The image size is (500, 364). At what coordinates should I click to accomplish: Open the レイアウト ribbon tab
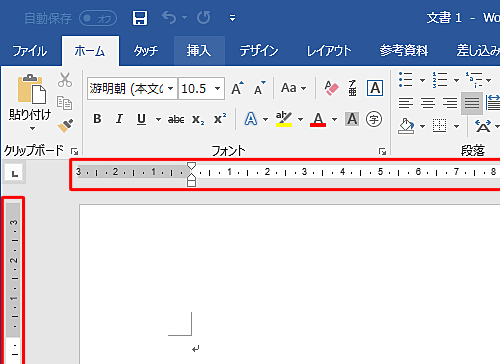coord(329,51)
